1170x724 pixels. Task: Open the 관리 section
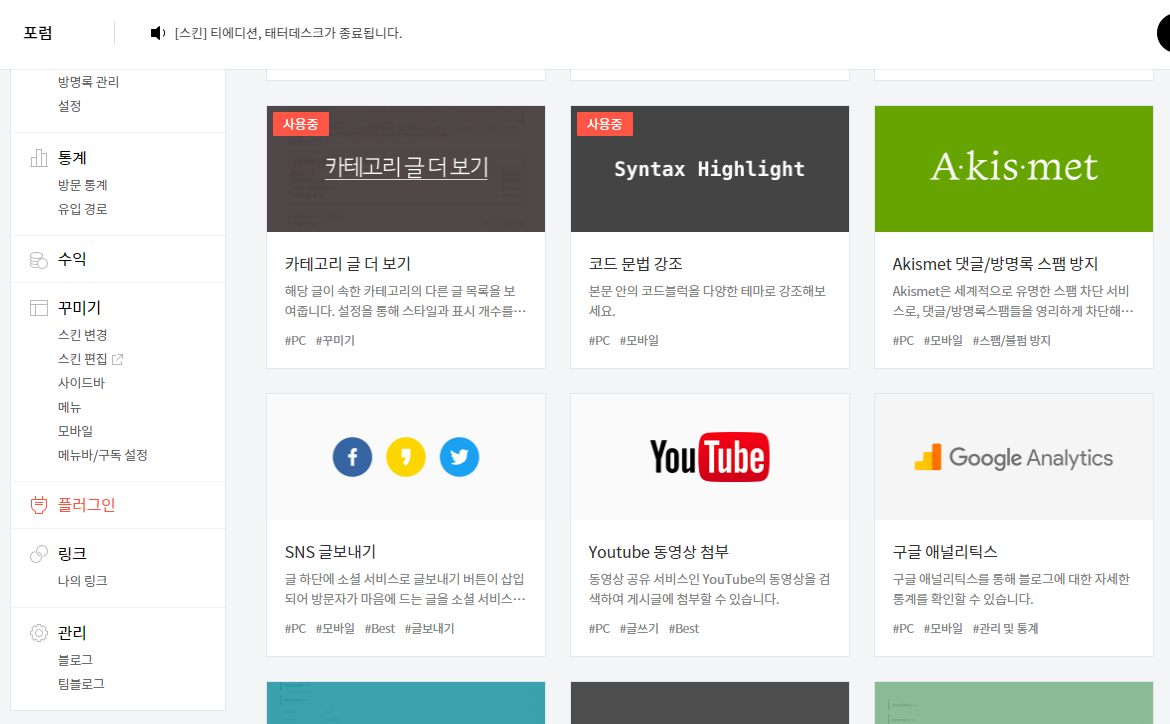72,633
